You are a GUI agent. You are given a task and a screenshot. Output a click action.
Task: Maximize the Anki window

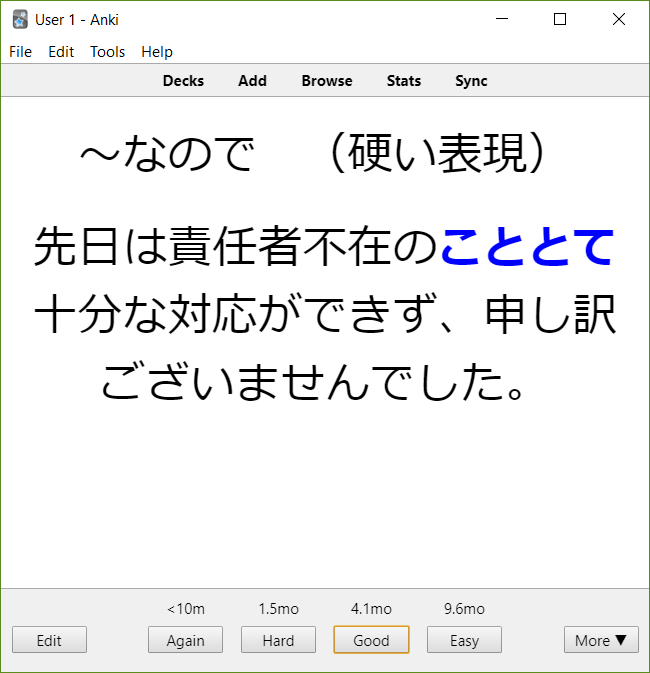coord(560,19)
